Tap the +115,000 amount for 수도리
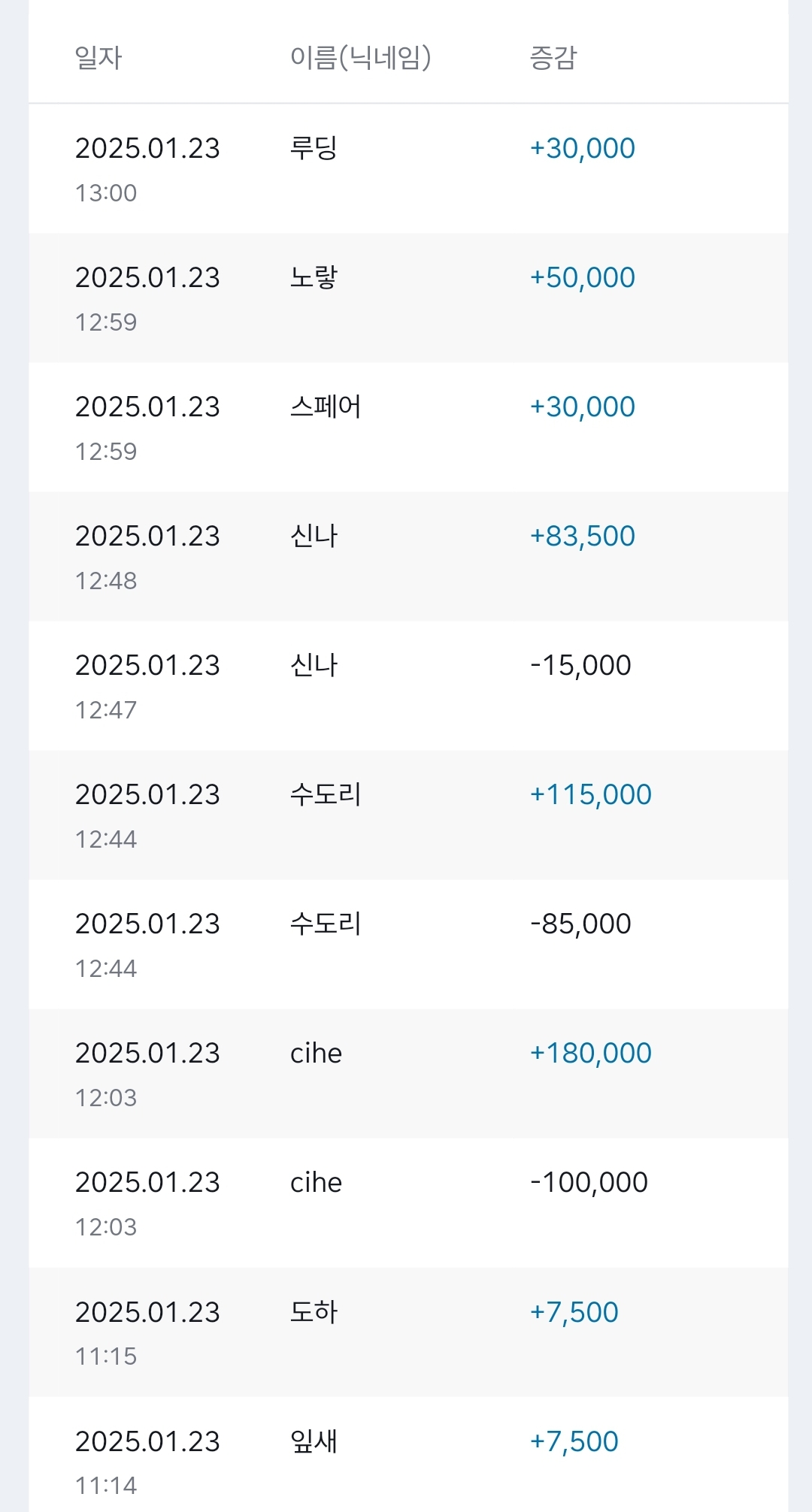 pyautogui.click(x=591, y=794)
